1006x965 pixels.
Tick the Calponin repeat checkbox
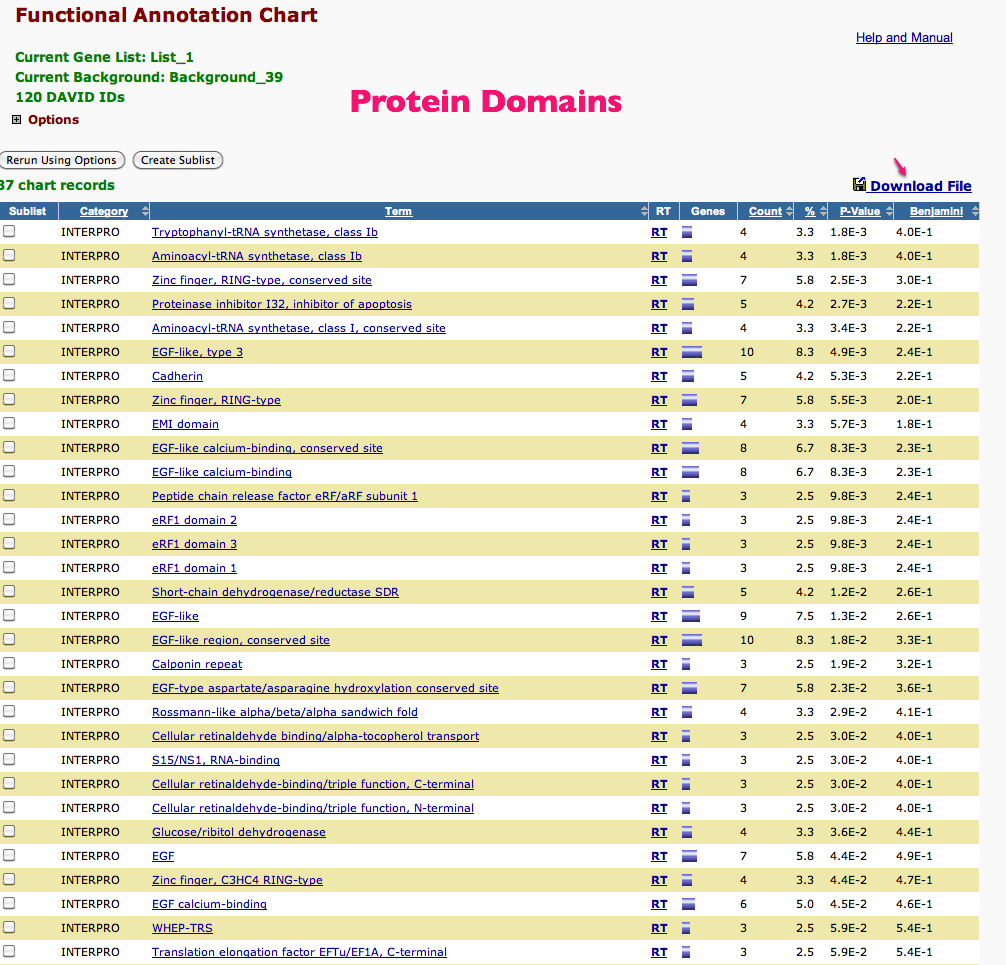coord(9,663)
